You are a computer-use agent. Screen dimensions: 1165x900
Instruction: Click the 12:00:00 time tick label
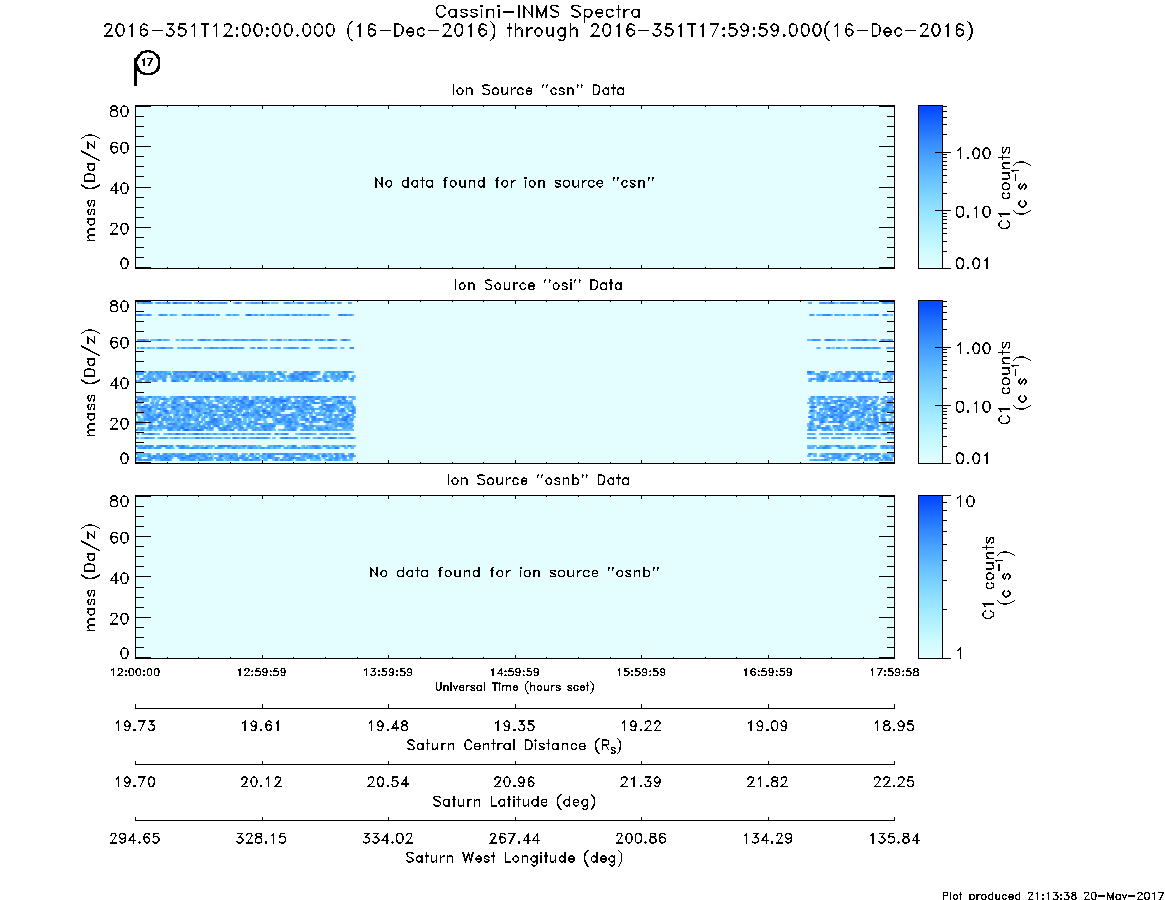(x=135, y=672)
